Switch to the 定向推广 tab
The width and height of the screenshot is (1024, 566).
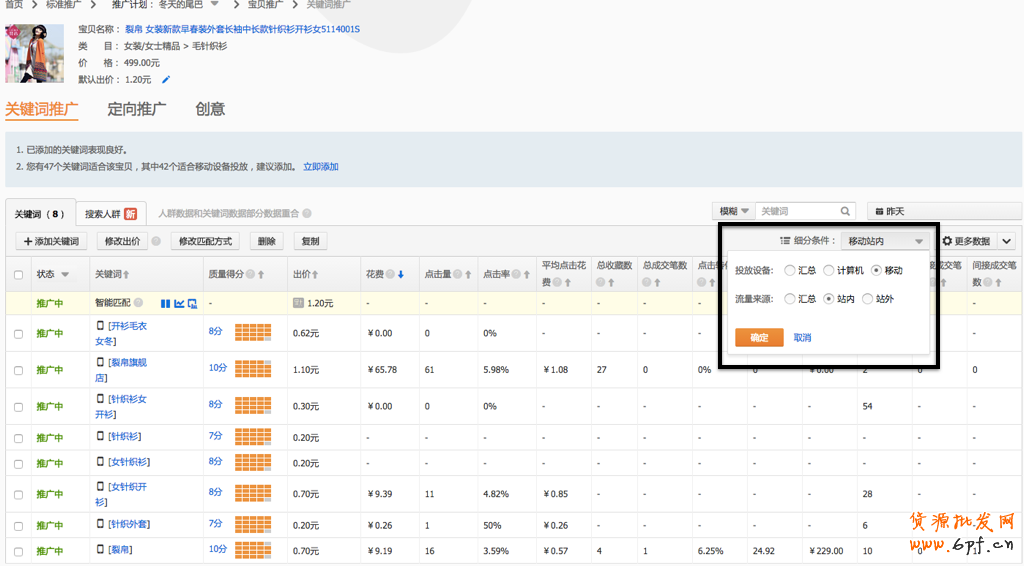pyautogui.click(x=137, y=109)
